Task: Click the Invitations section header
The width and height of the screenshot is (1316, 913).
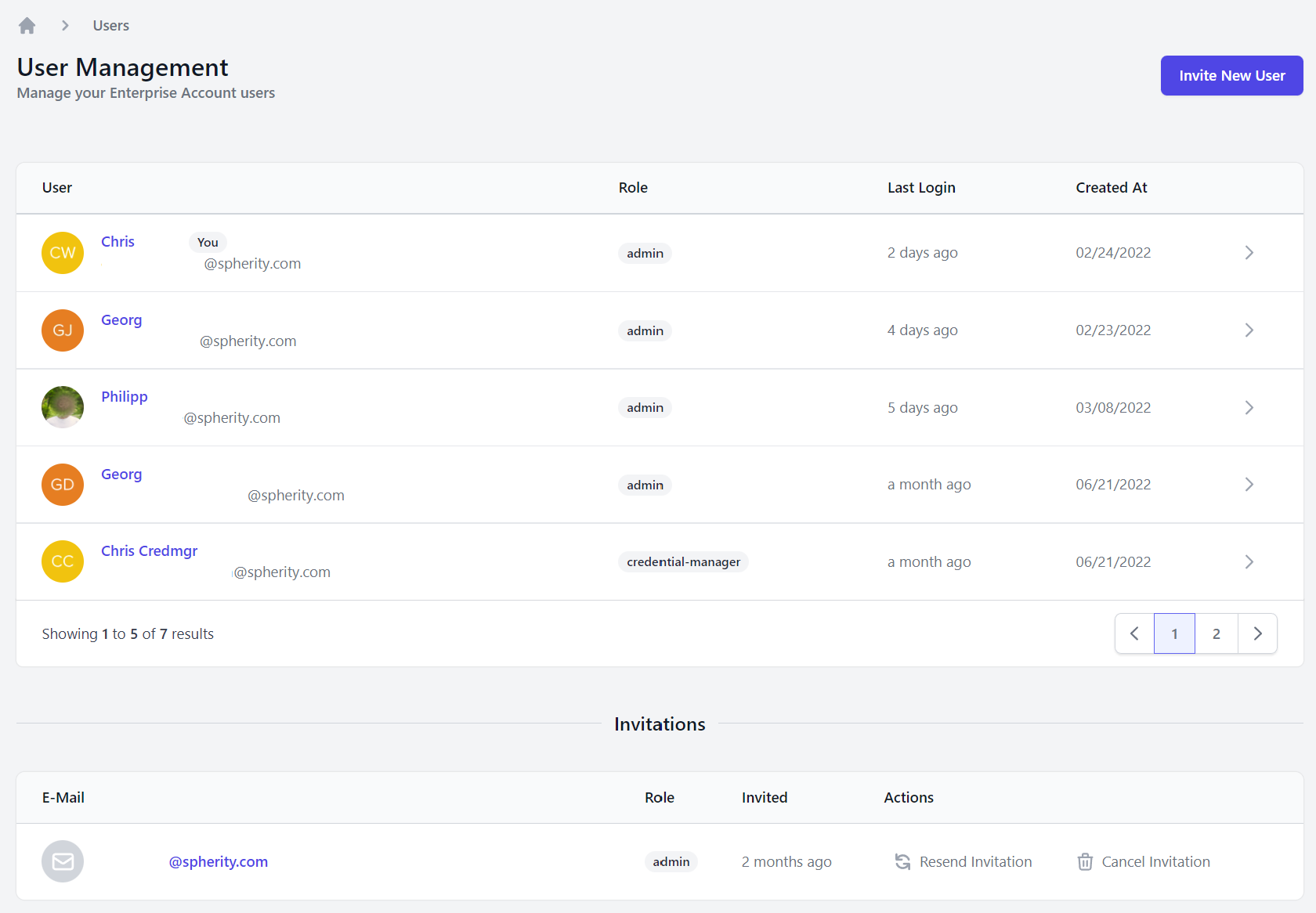Action: (660, 724)
